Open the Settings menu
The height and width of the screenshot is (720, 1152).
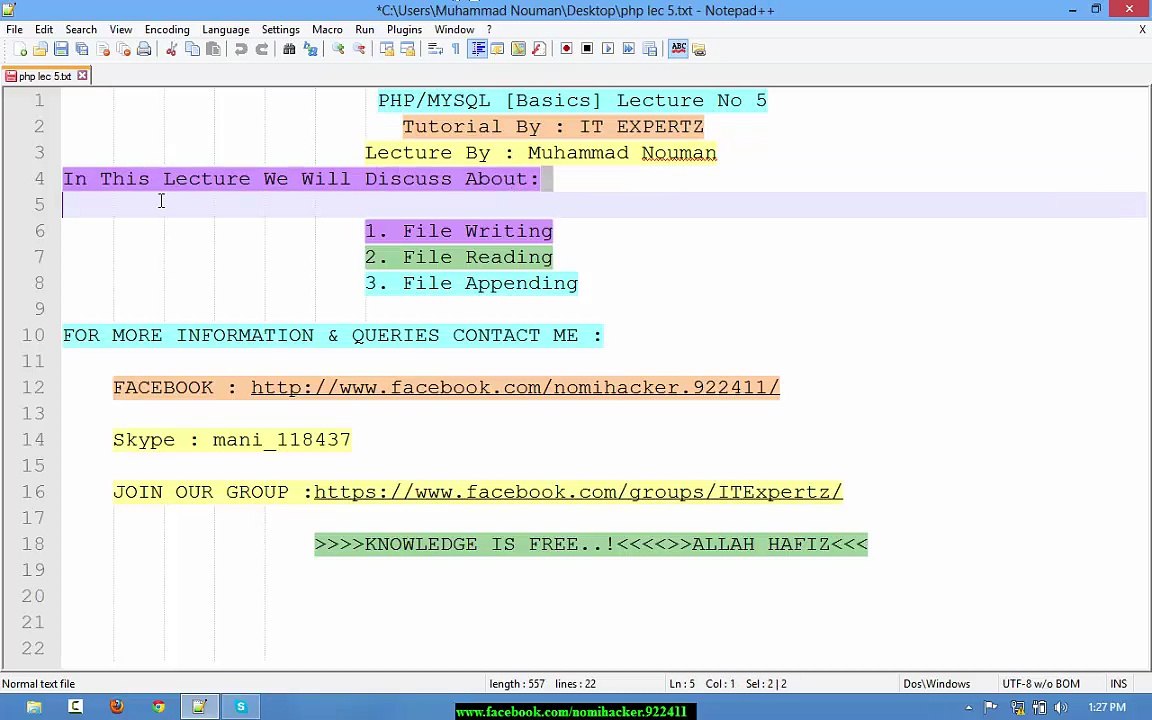[x=281, y=29]
